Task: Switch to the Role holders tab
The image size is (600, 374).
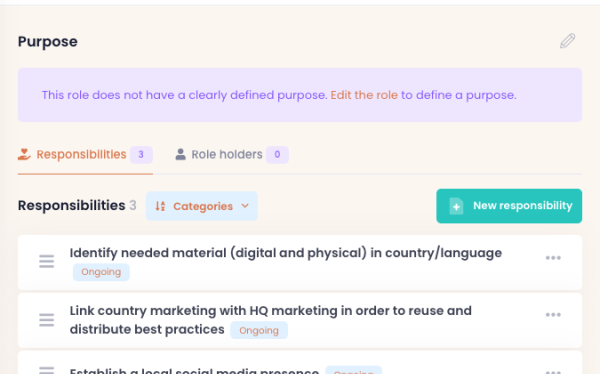Action: click(232, 155)
